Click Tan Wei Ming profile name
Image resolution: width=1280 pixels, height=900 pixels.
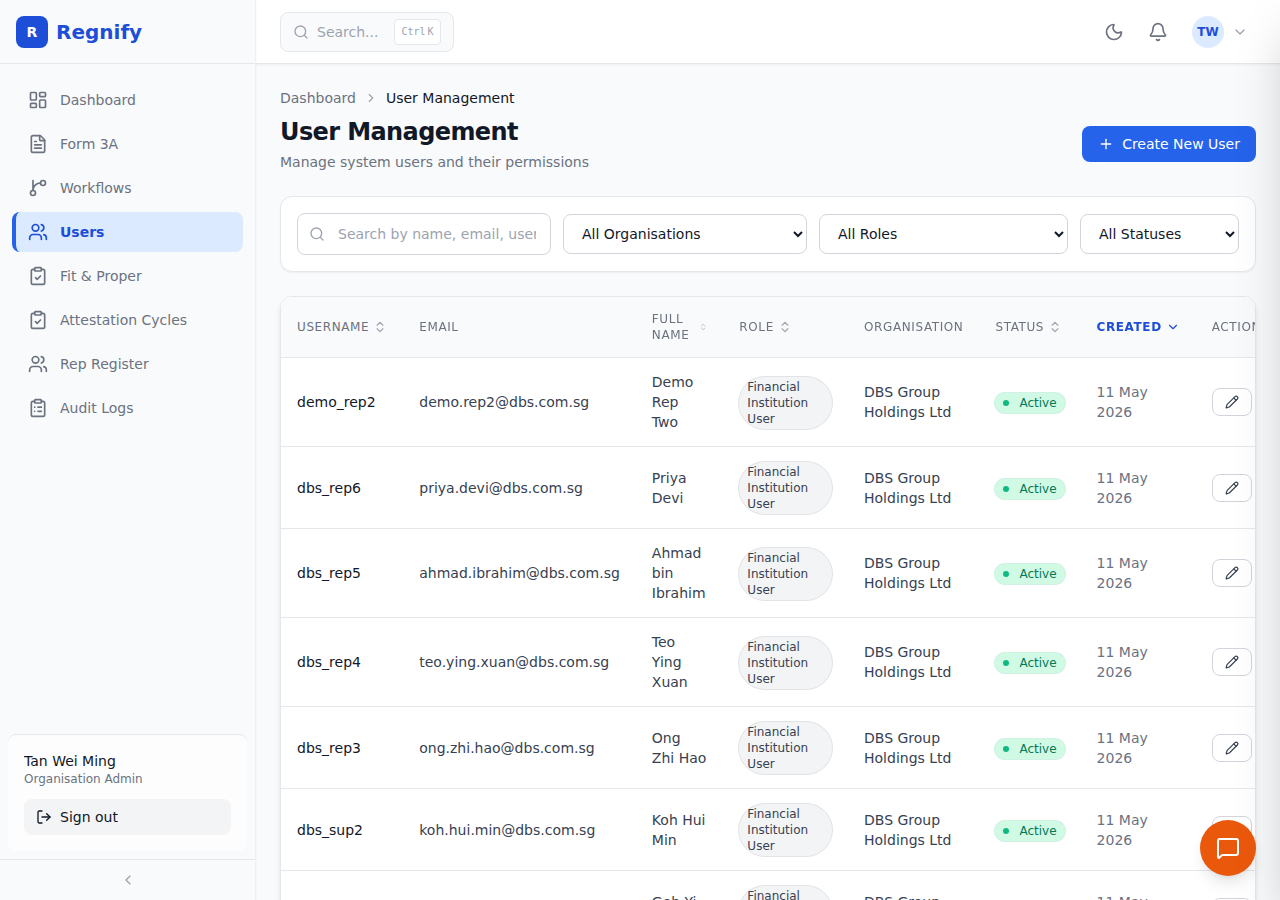click(x=70, y=761)
